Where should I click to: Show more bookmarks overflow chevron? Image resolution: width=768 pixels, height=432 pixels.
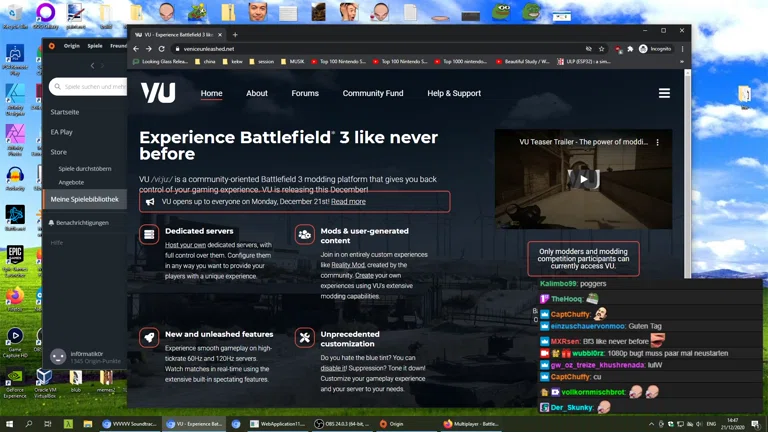pyautogui.click(x=681, y=62)
